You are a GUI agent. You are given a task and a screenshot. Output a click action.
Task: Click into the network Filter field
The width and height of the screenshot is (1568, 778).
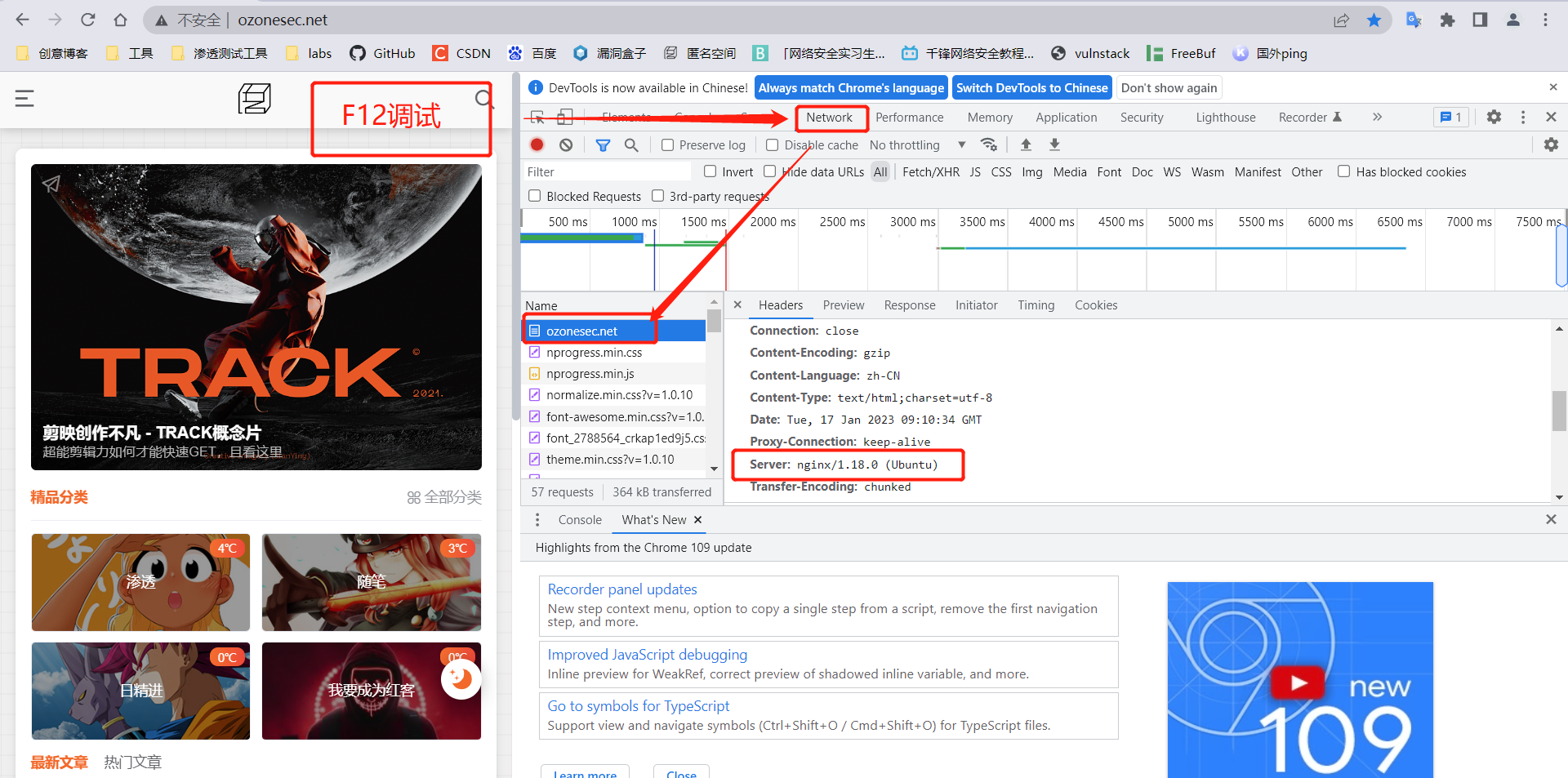point(608,171)
